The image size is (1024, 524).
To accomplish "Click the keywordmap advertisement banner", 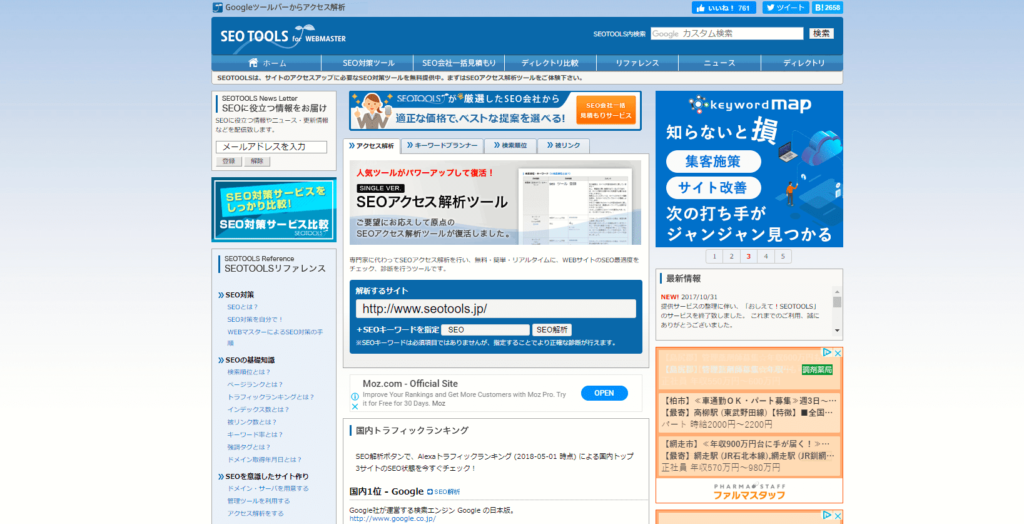I will click(749, 169).
